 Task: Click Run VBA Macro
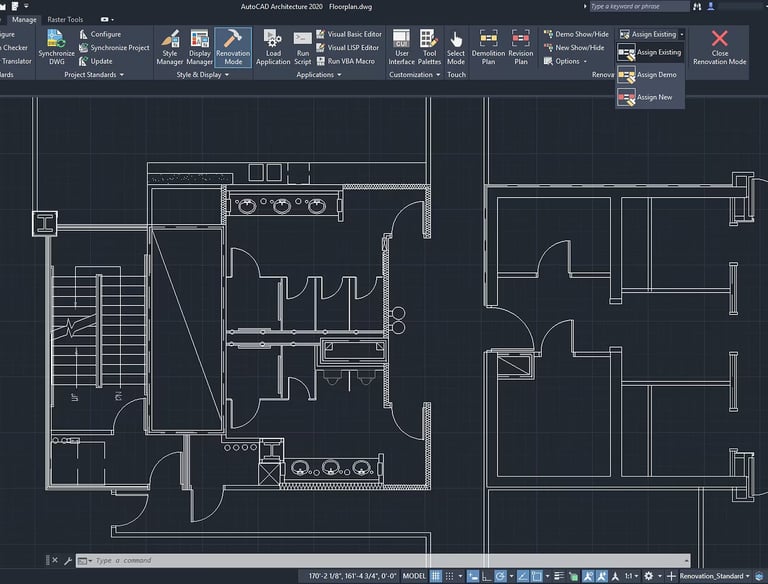[x=346, y=61]
